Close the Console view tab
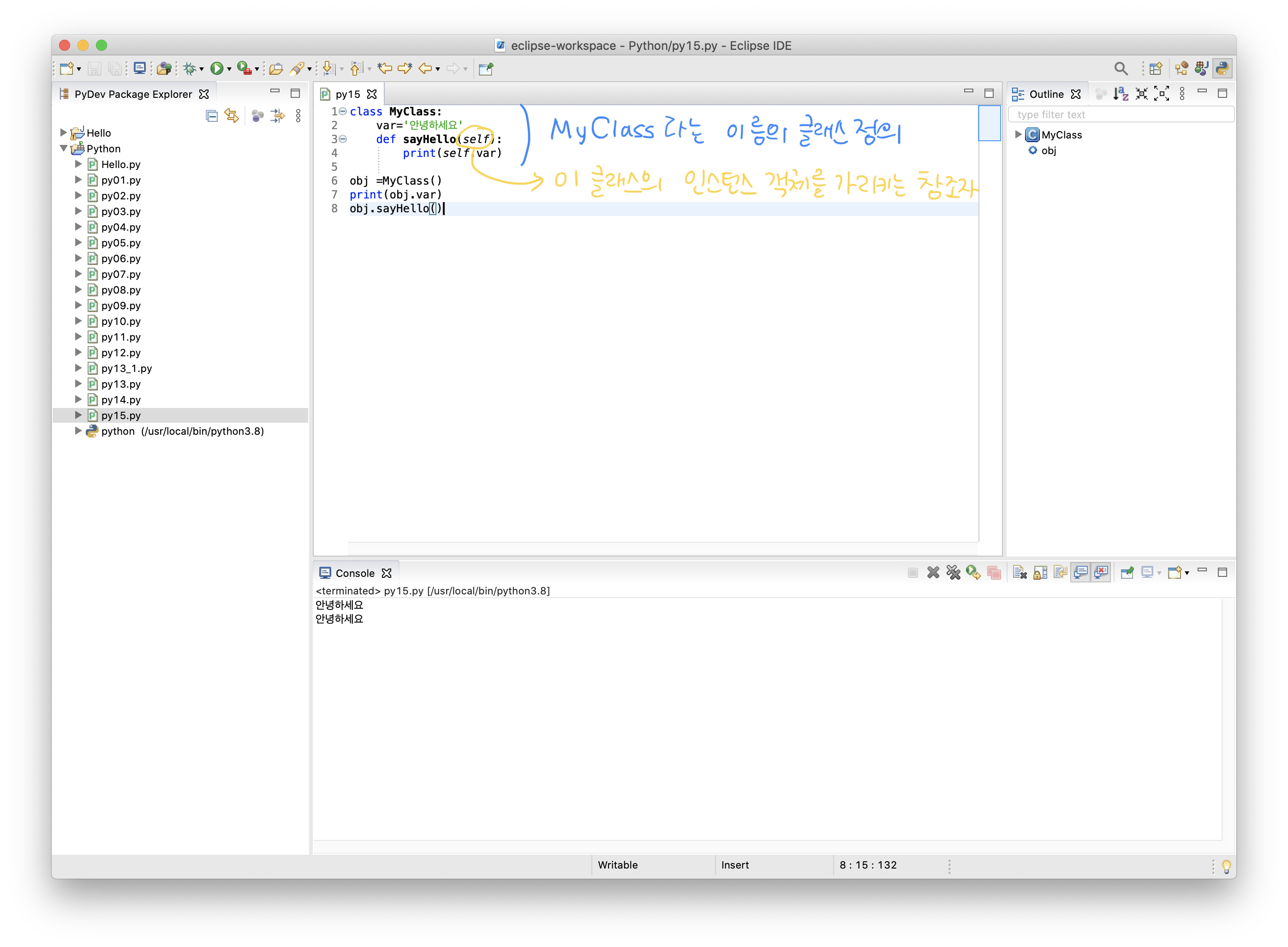Screen dimensions: 1288x947 pos(387,573)
